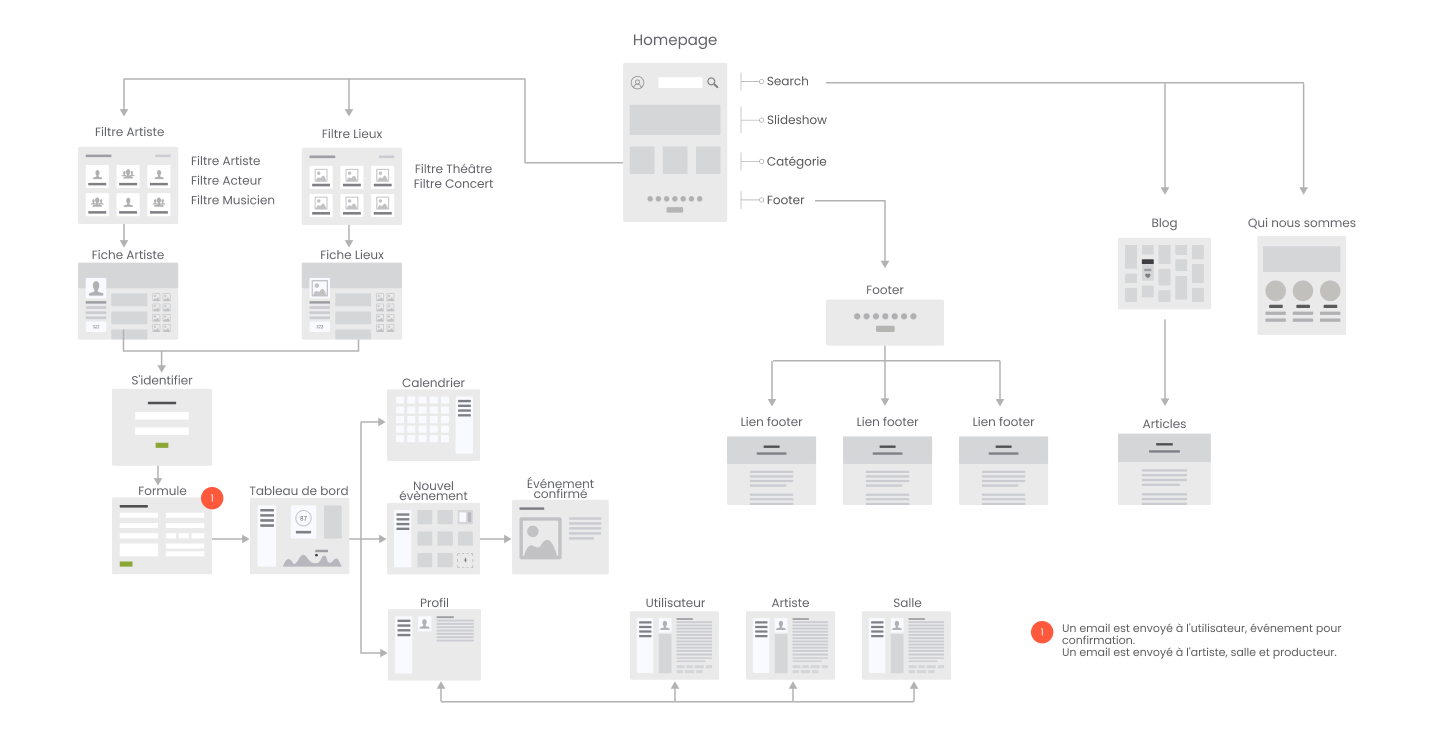Click the Fiche Lieux label
The height and width of the screenshot is (750, 1440).
(352, 255)
